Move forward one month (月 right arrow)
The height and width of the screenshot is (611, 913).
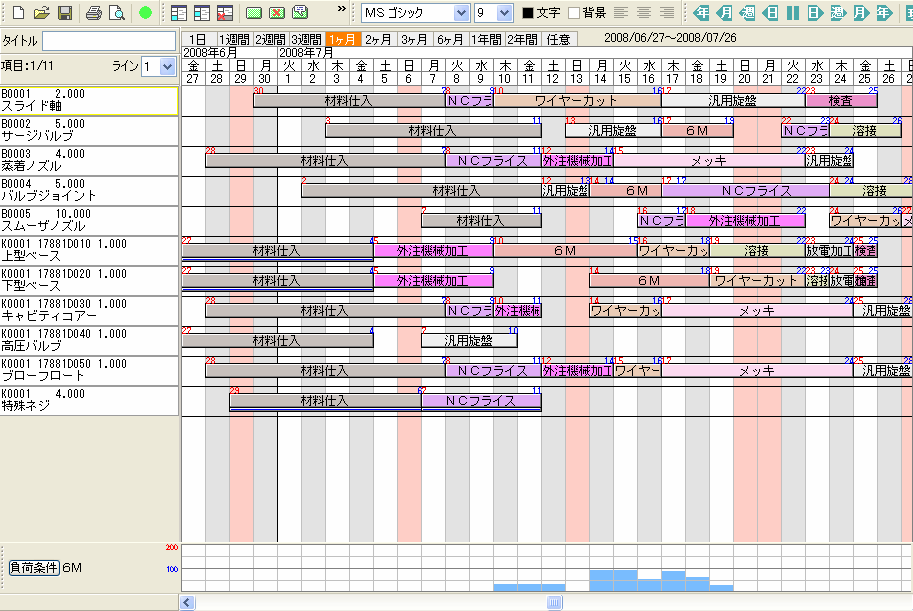tap(861, 12)
